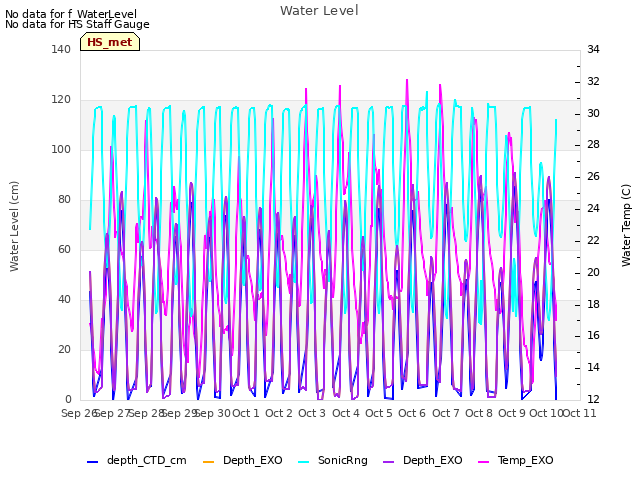
Task: Click the 60 left axis tick label
Action: 64,249
